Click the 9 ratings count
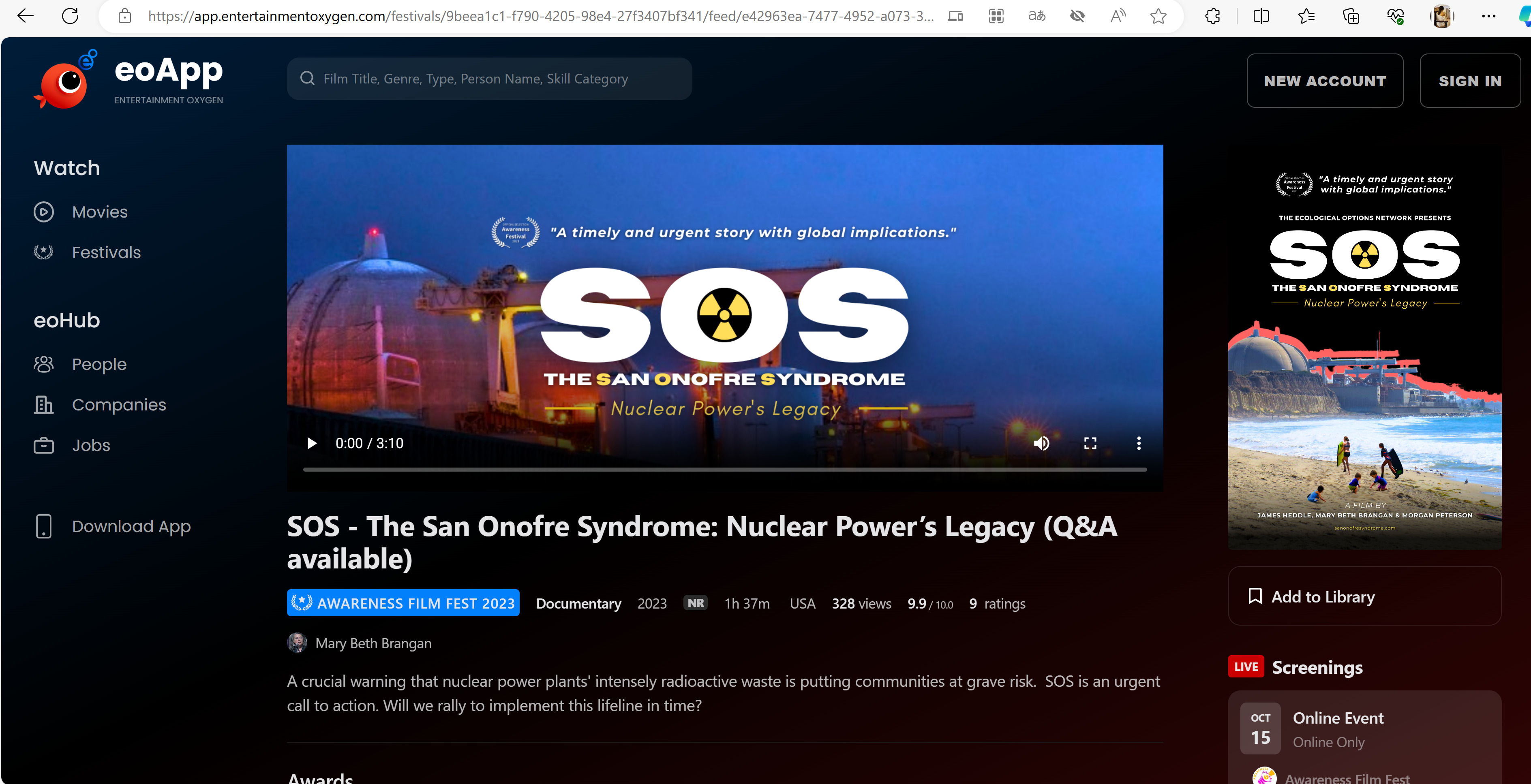1531x784 pixels. 997,603
